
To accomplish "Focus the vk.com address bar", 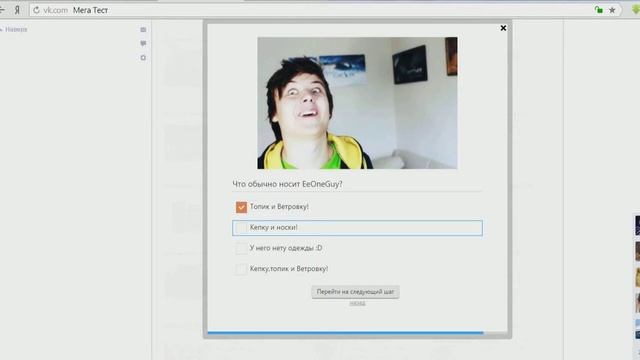I will pos(324,10).
